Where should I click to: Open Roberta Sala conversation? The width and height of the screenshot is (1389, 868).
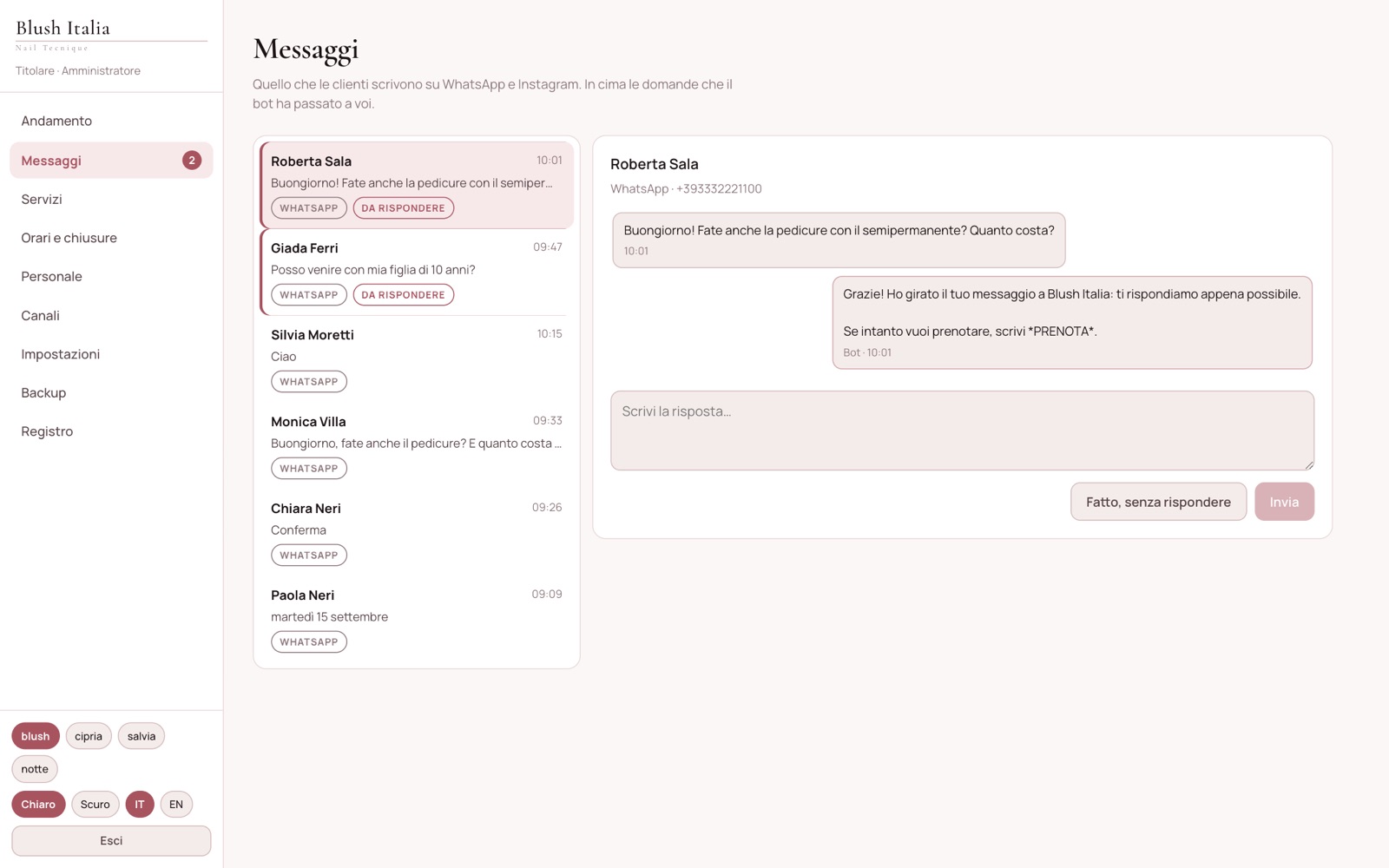(x=417, y=185)
